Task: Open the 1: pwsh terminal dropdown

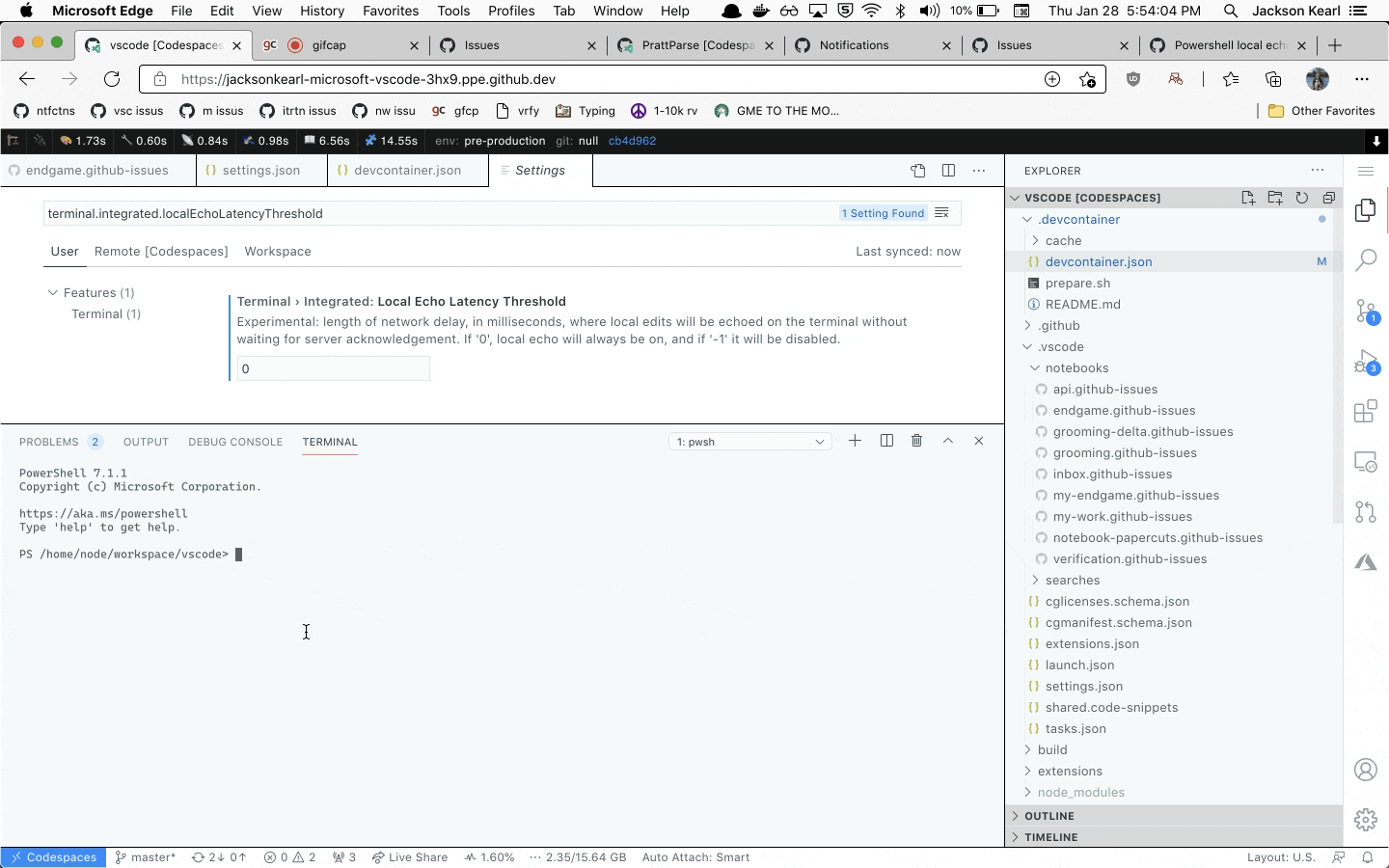Action: pos(749,442)
